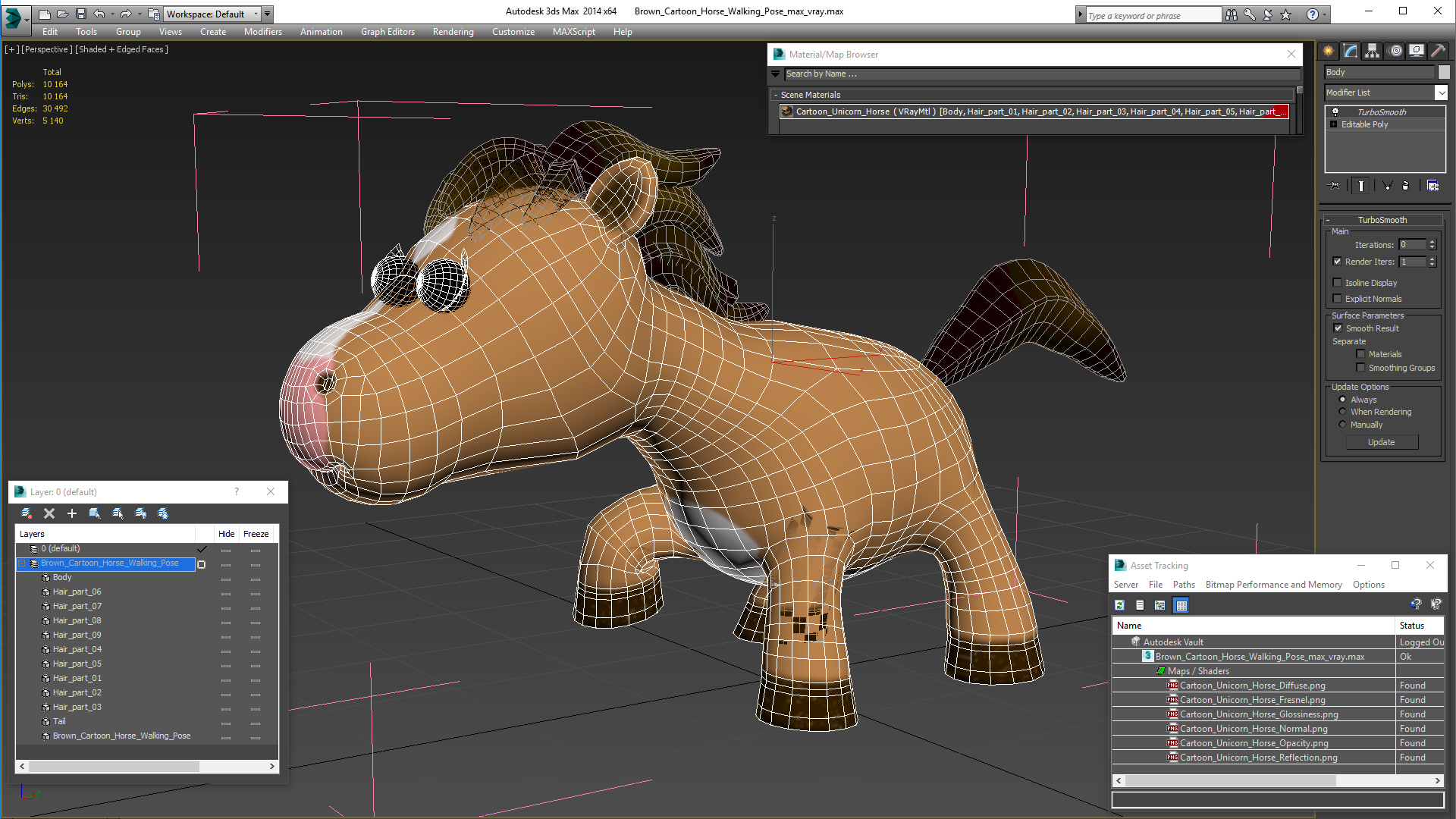Screen dimensions: 1456x819
Task: Click Freeze/Unfreeze All Layers icon
Action: coord(163,513)
